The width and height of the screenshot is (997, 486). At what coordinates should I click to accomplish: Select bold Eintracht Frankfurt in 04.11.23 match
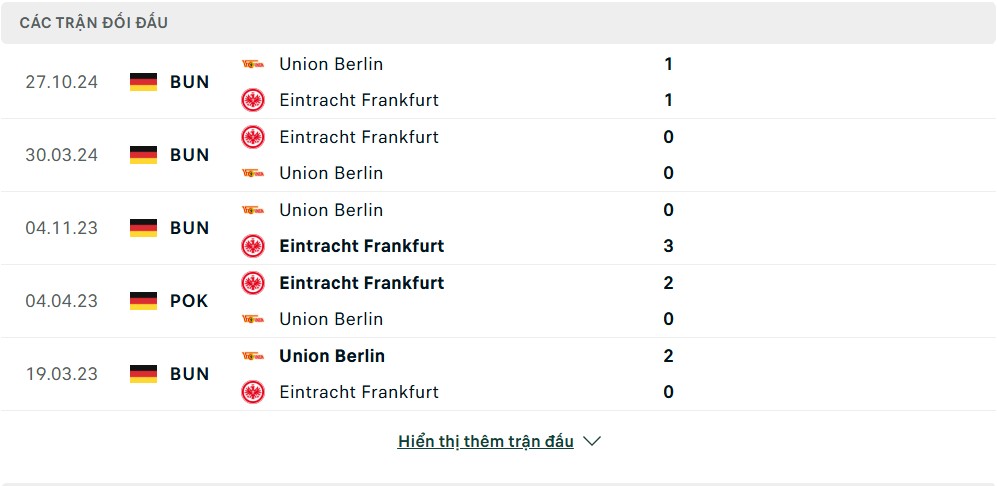[x=361, y=246]
